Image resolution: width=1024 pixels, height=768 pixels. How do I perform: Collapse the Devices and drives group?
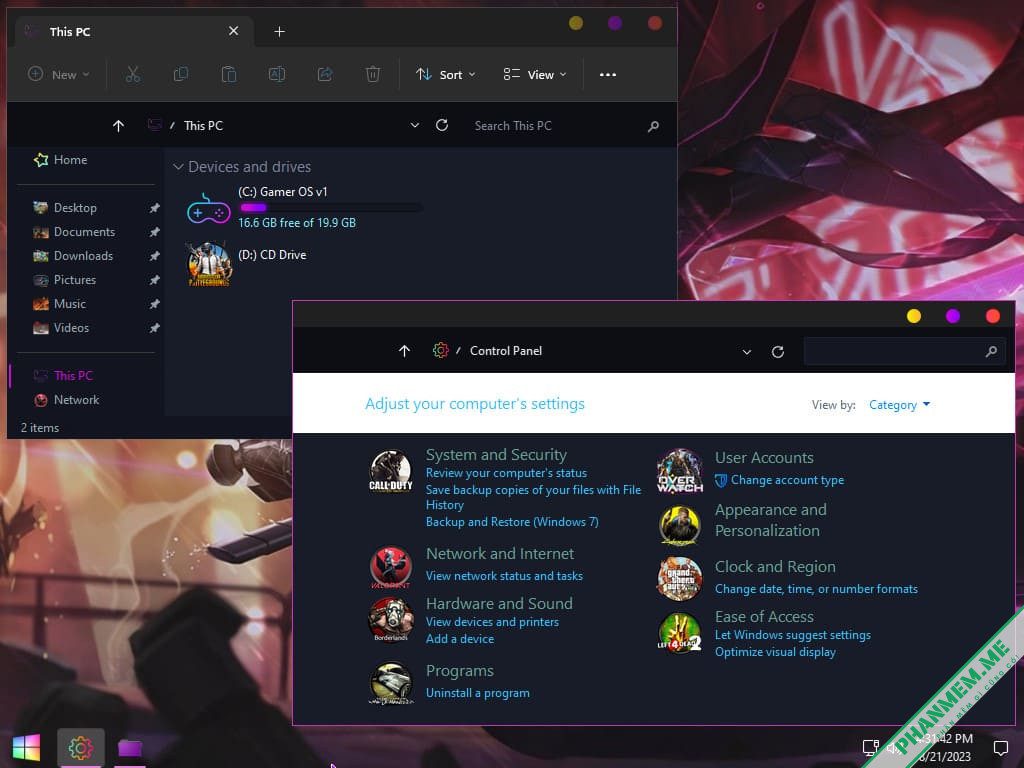click(x=178, y=167)
